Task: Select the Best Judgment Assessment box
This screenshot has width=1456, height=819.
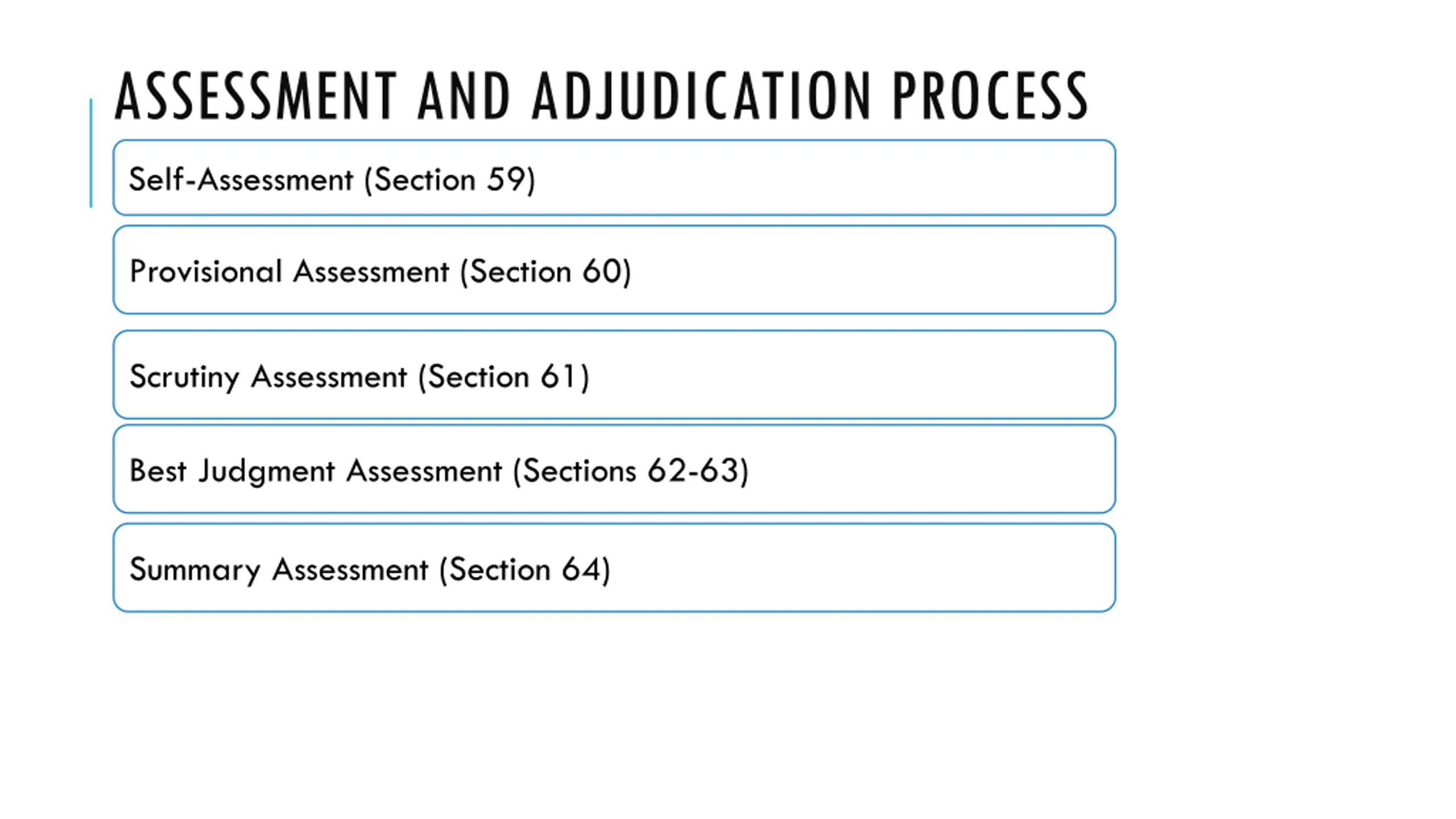Action: click(x=614, y=469)
